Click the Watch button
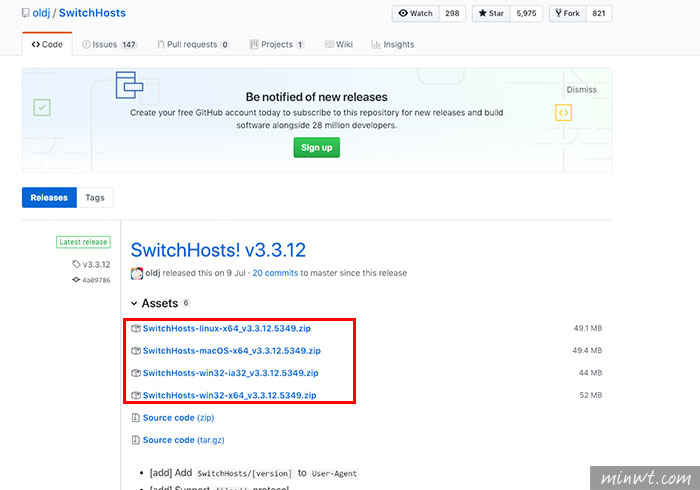The width and height of the screenshot is (700, 490). [x=416, y=13]
